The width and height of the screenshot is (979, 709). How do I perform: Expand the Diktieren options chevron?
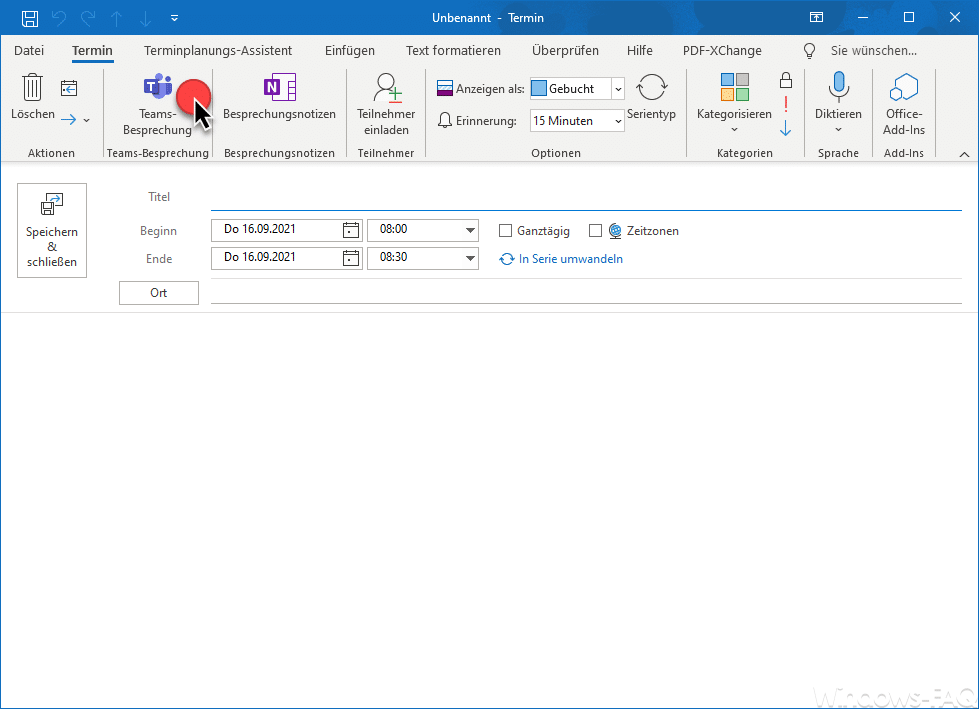point(839,130)
